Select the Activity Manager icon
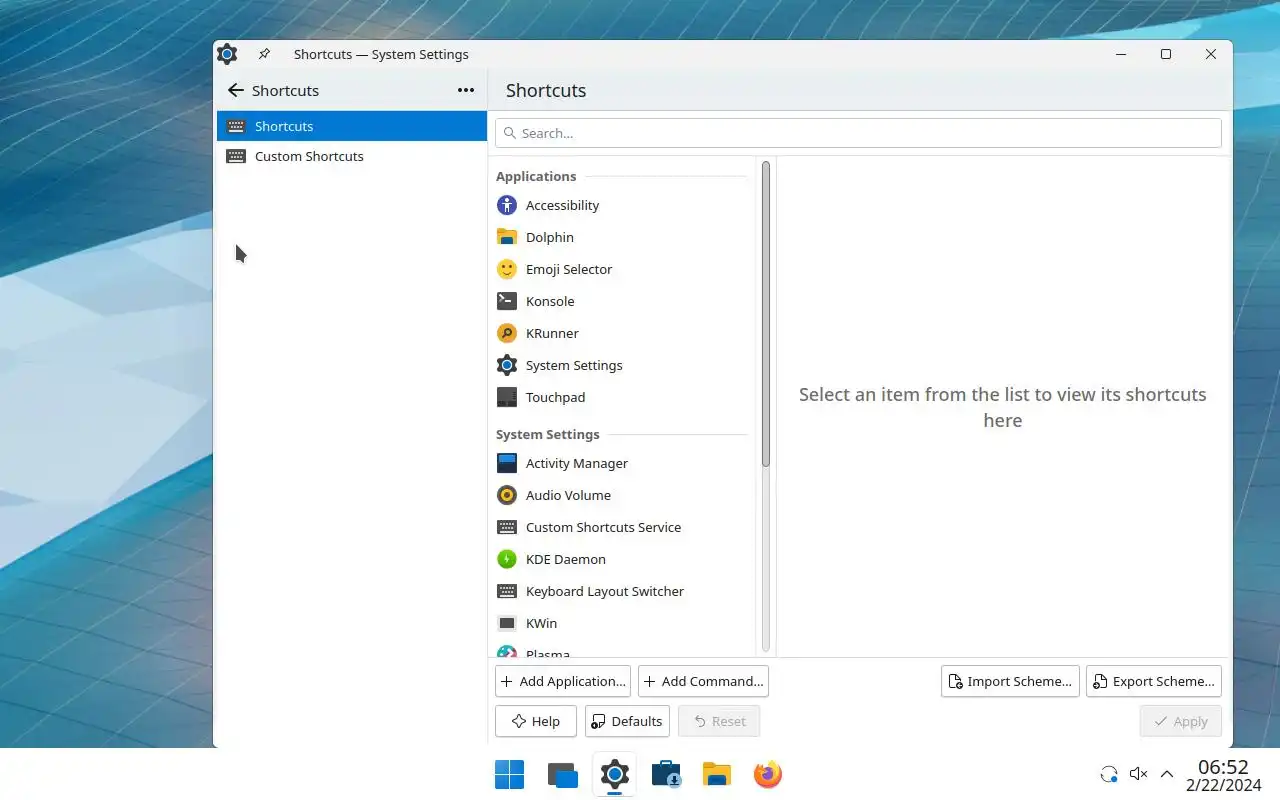This screenshot has width=1280, height=800. [x=507, y=463]
